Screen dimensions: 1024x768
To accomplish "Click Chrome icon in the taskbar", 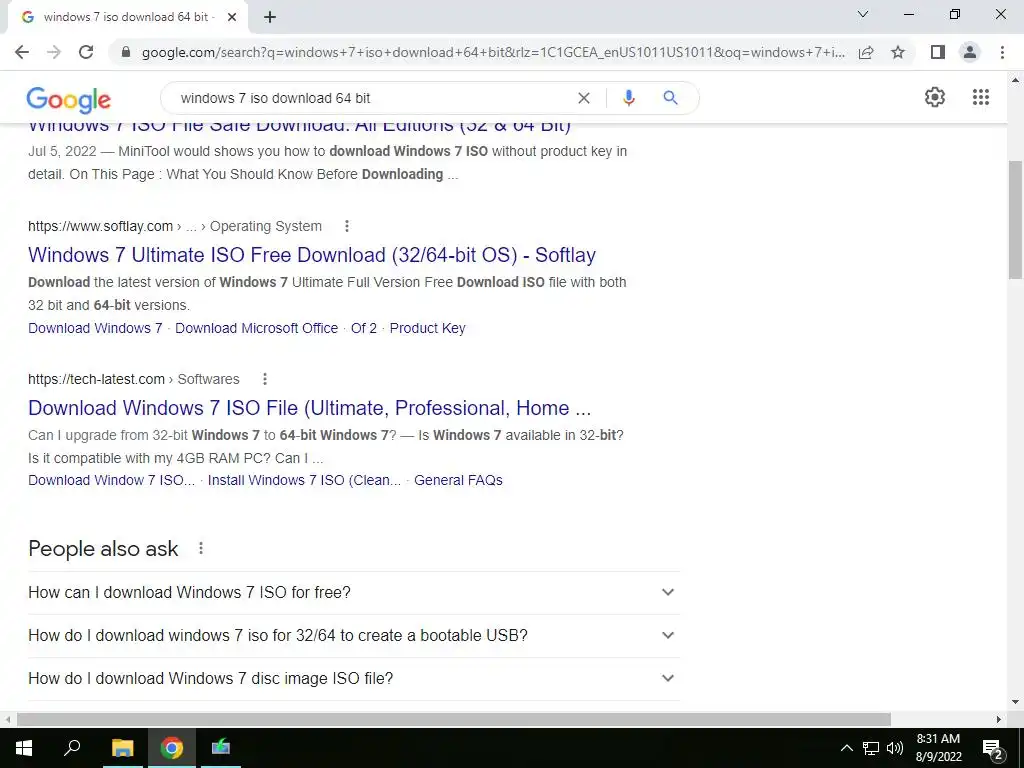I will point(172,748).
